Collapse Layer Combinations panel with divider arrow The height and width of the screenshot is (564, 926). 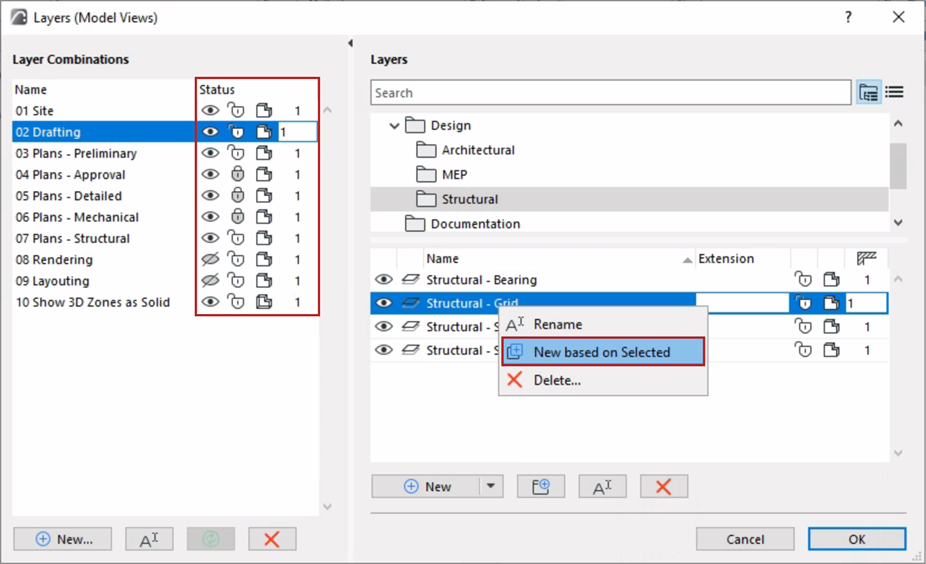pos(350,43)
